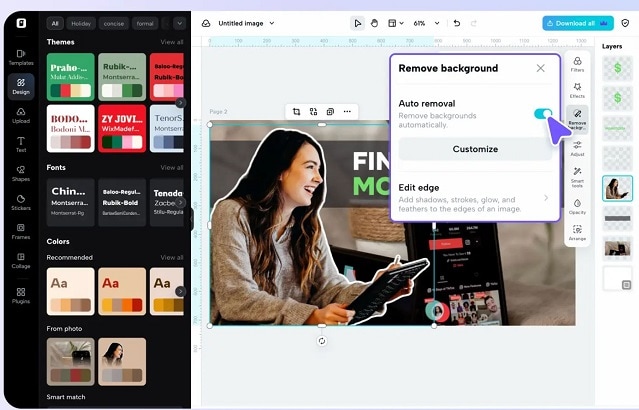The height and width of the screenshot is (410, 639).
Task: Choose the Baloo-Regular Rubik-Bold font pairing
Action: (x=122, y=202)
